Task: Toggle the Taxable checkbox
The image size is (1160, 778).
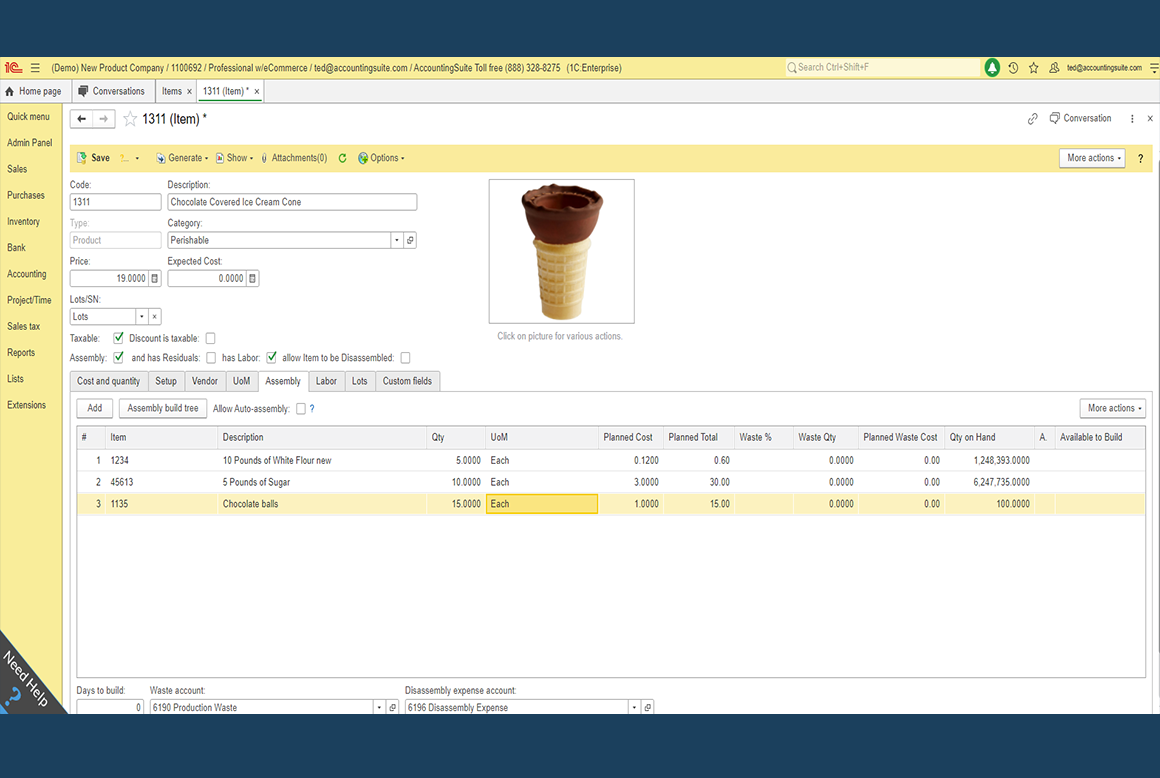Action: click(x=118, y=338)
